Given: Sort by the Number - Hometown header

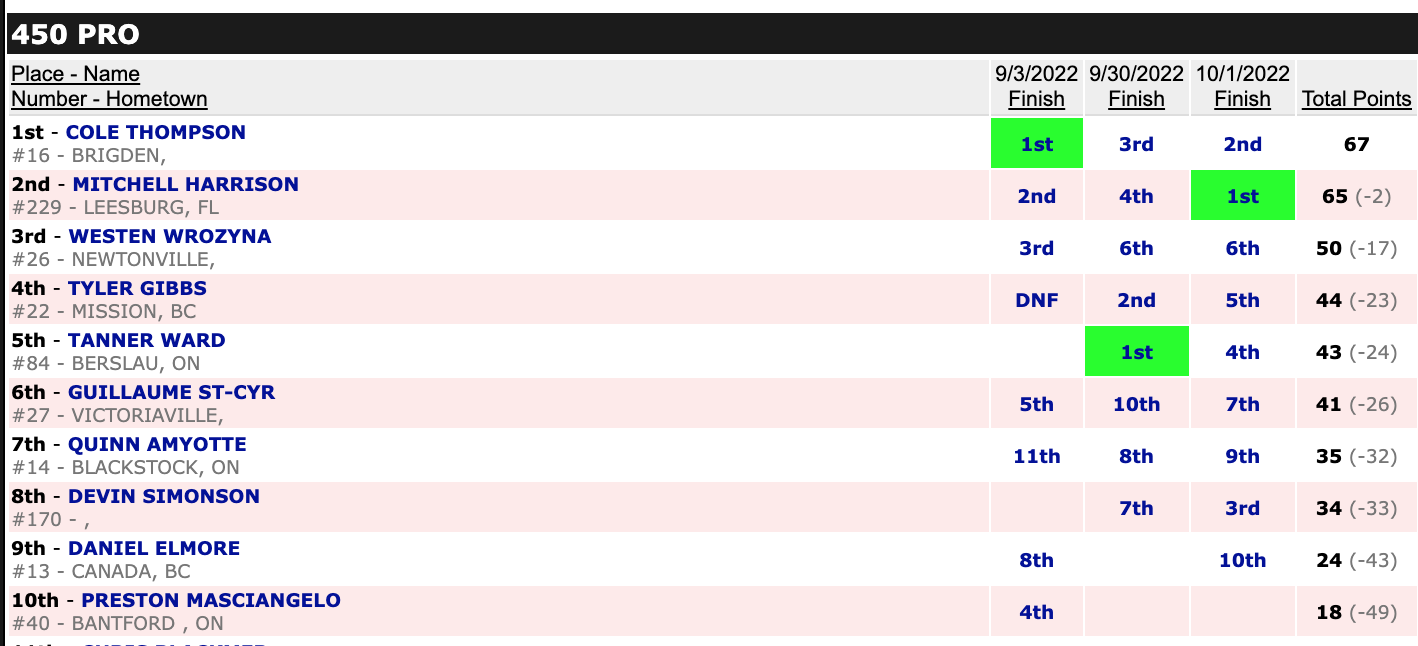Looking at the screenshot, I should tap(109, 98).
